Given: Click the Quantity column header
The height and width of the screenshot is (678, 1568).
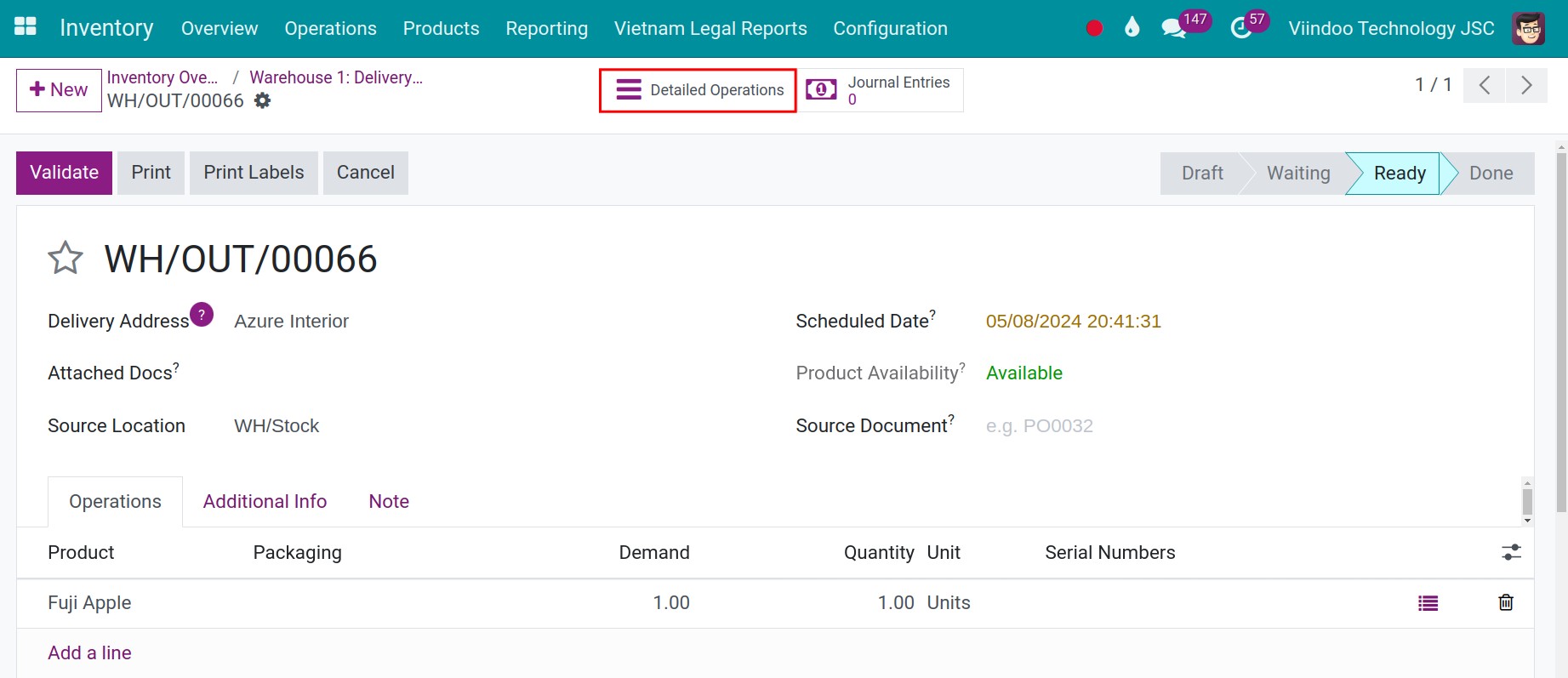Looking at the screenshot, I should point(879,553).
